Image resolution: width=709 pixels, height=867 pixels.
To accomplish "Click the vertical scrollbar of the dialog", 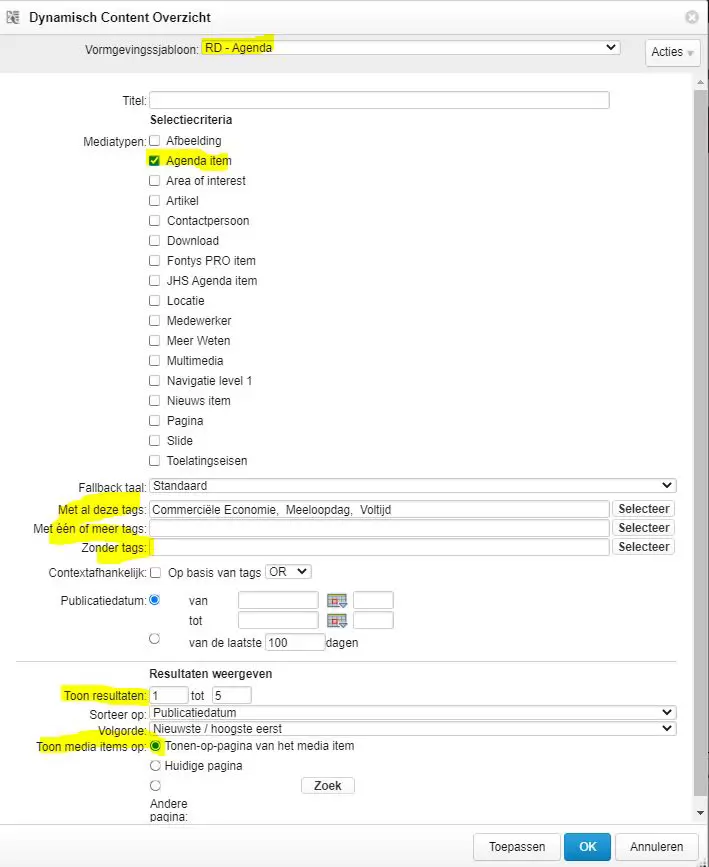I will [701, 450].
